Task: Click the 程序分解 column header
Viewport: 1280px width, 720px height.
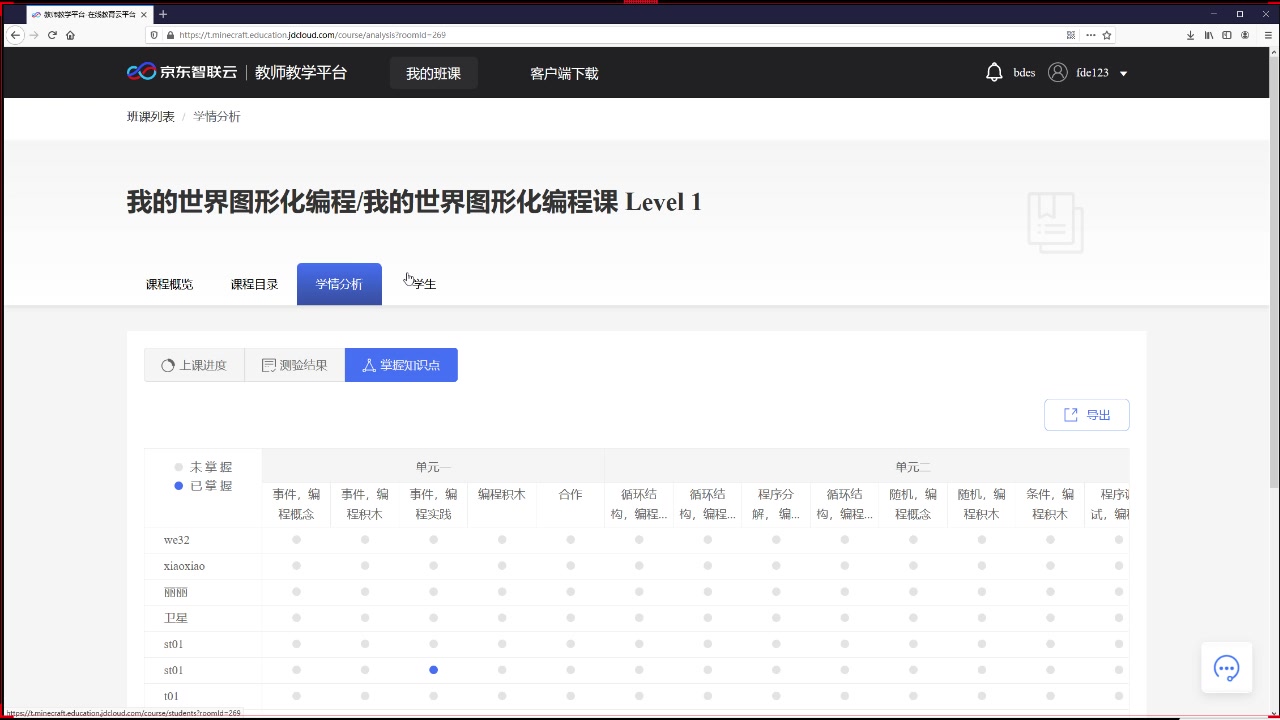Action: (x=776, y=504)
